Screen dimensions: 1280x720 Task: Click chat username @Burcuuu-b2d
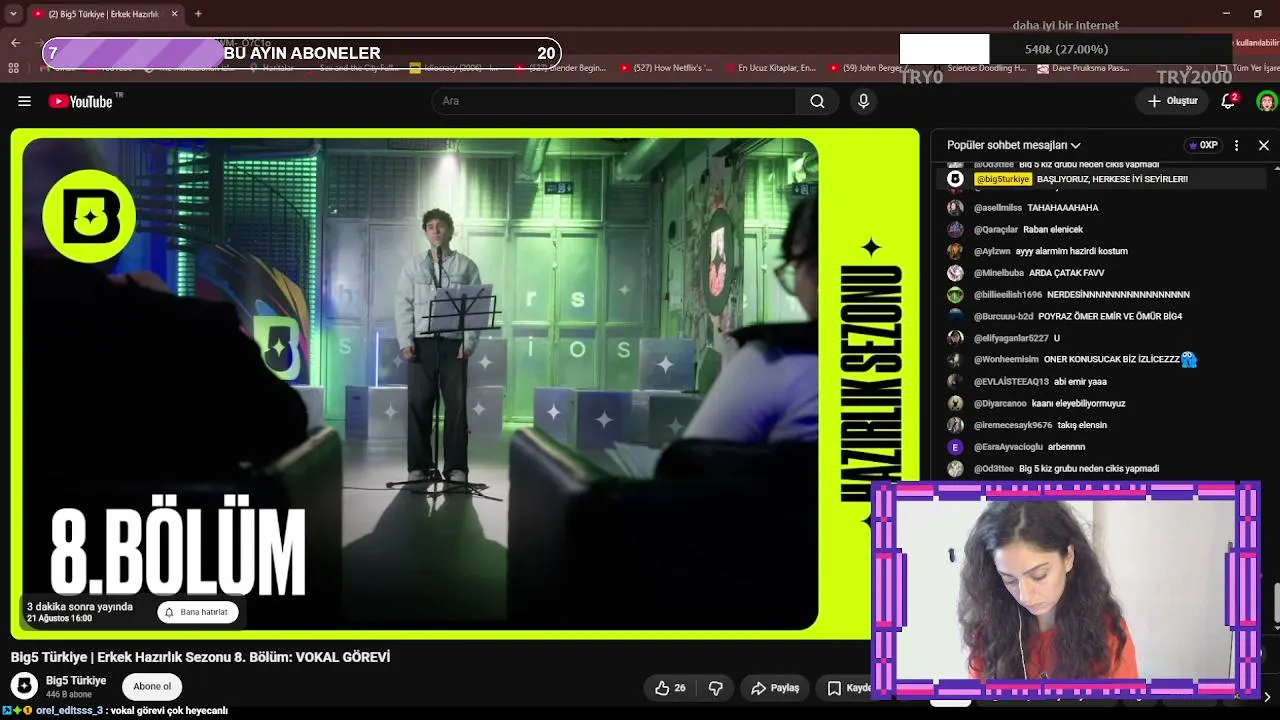[x=1003, y=316]
